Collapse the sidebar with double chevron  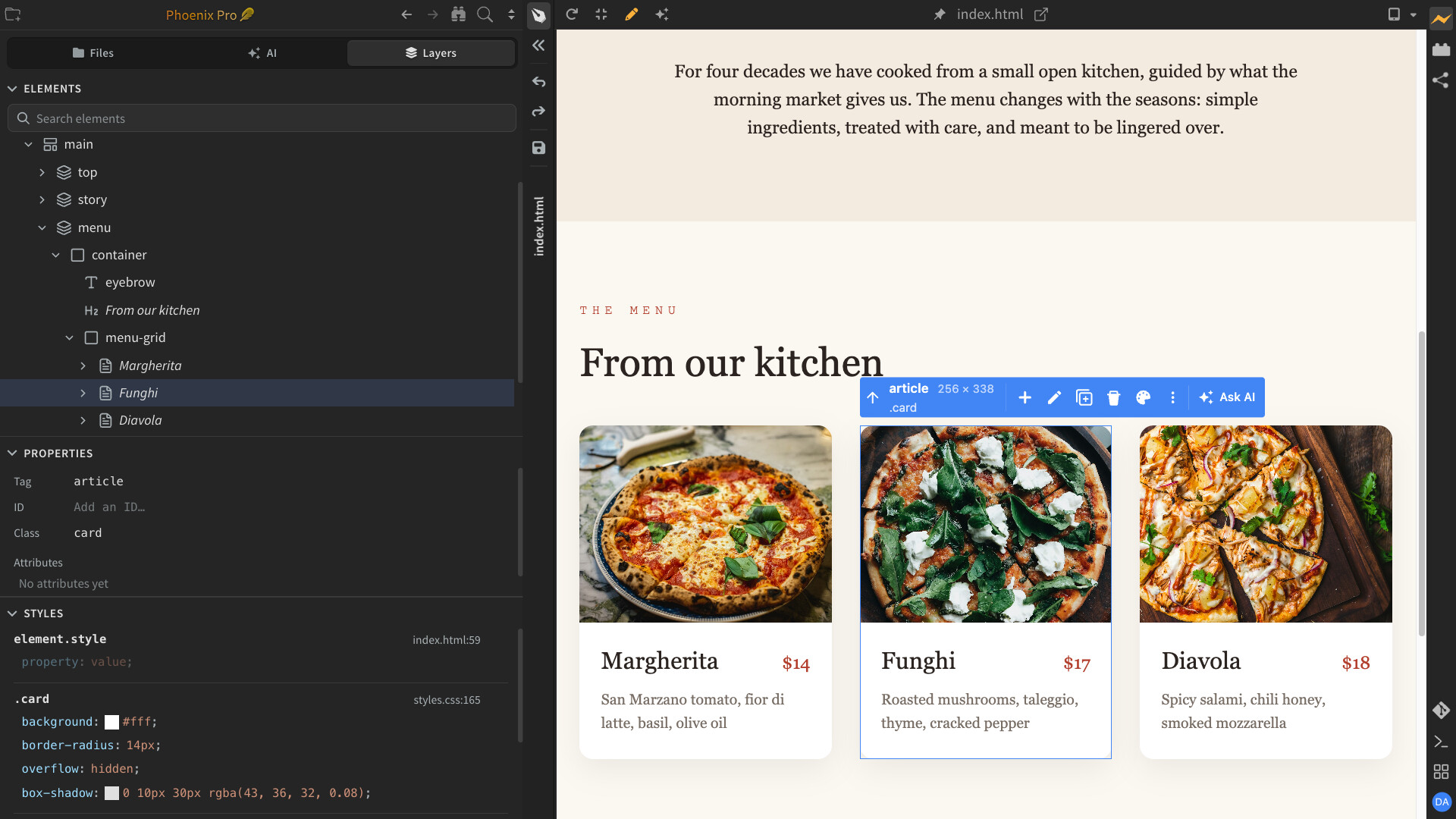click(538, 45)
